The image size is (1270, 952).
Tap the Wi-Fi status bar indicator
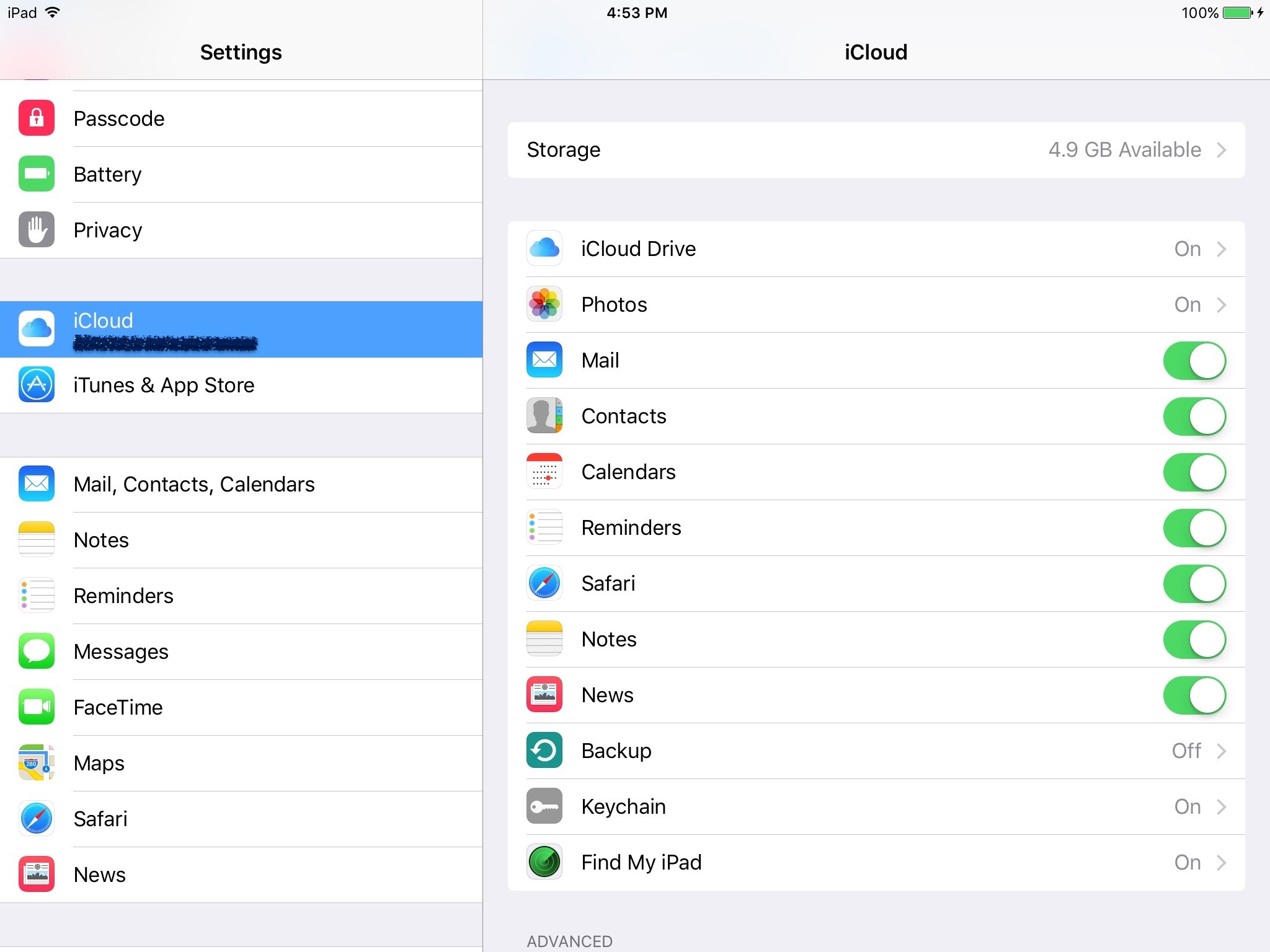[x=53, y=12]
